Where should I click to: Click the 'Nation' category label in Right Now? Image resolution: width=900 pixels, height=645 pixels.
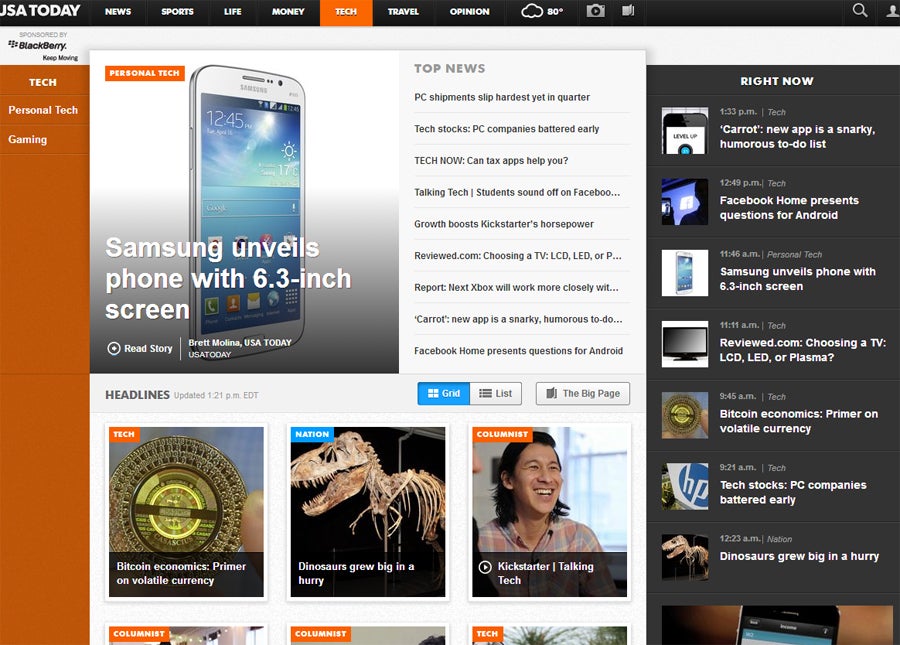point(779,539)
